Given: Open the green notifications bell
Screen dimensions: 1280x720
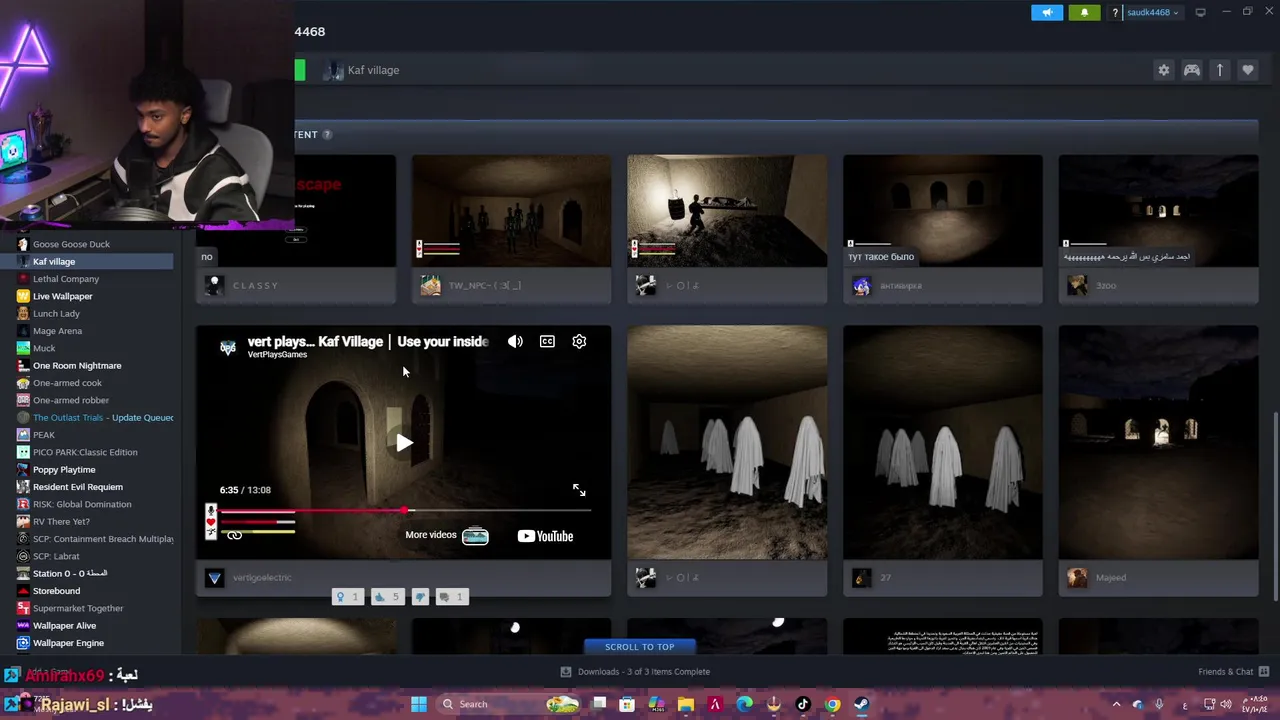Looking at the screenshot, I should click(1084, 12).
